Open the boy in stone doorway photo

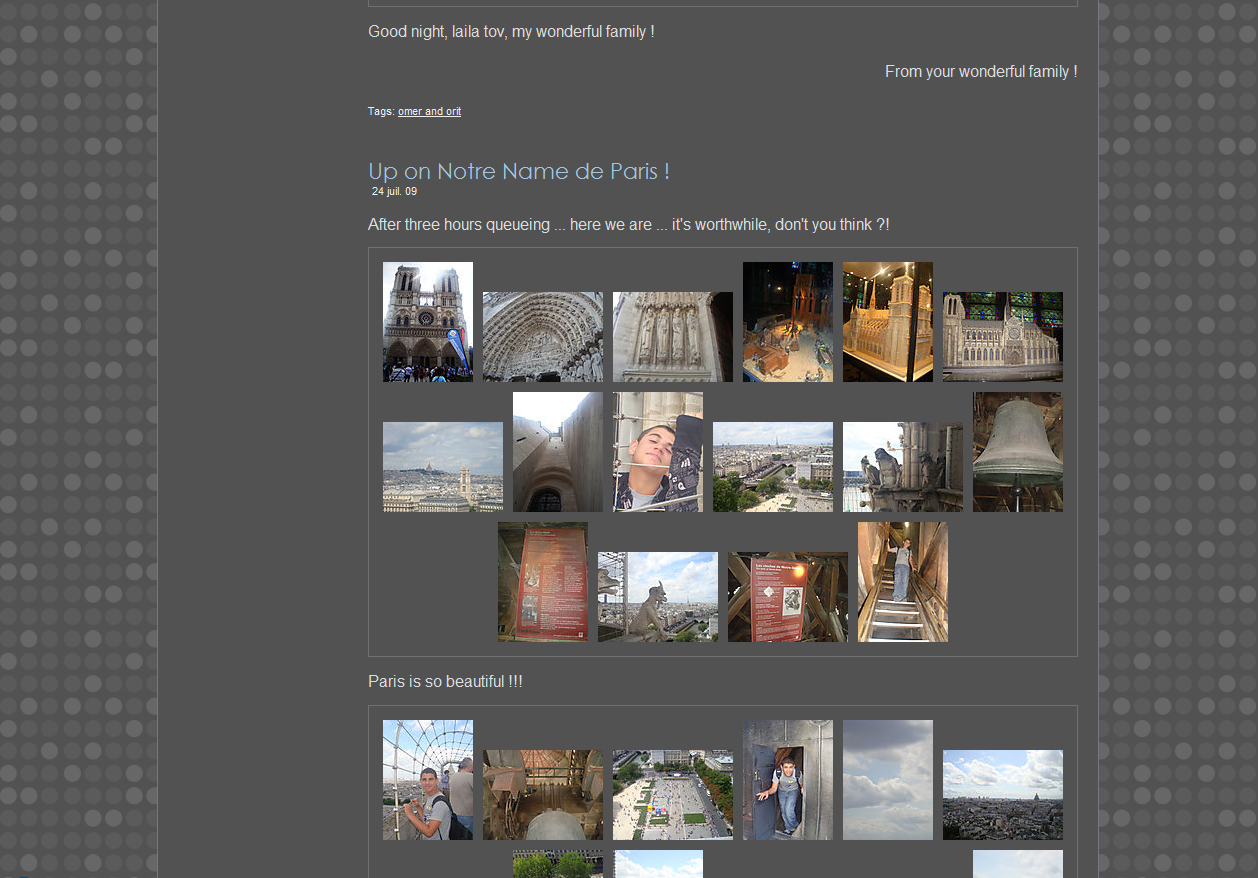pyautogui.click(x=787, y=780)
